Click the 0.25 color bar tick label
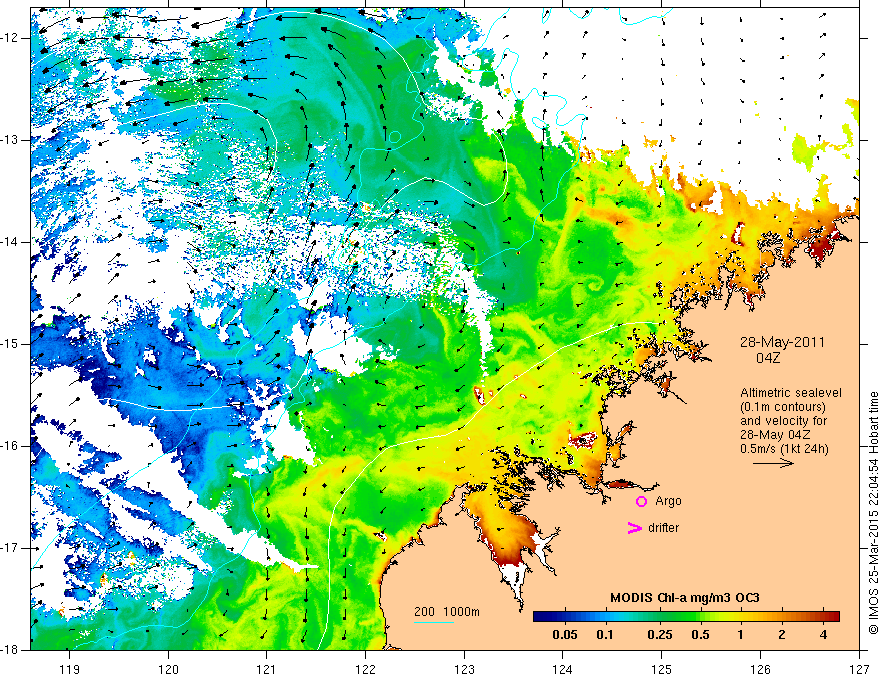The height and width of the screenshot is (680, 880). coord(659,635)
